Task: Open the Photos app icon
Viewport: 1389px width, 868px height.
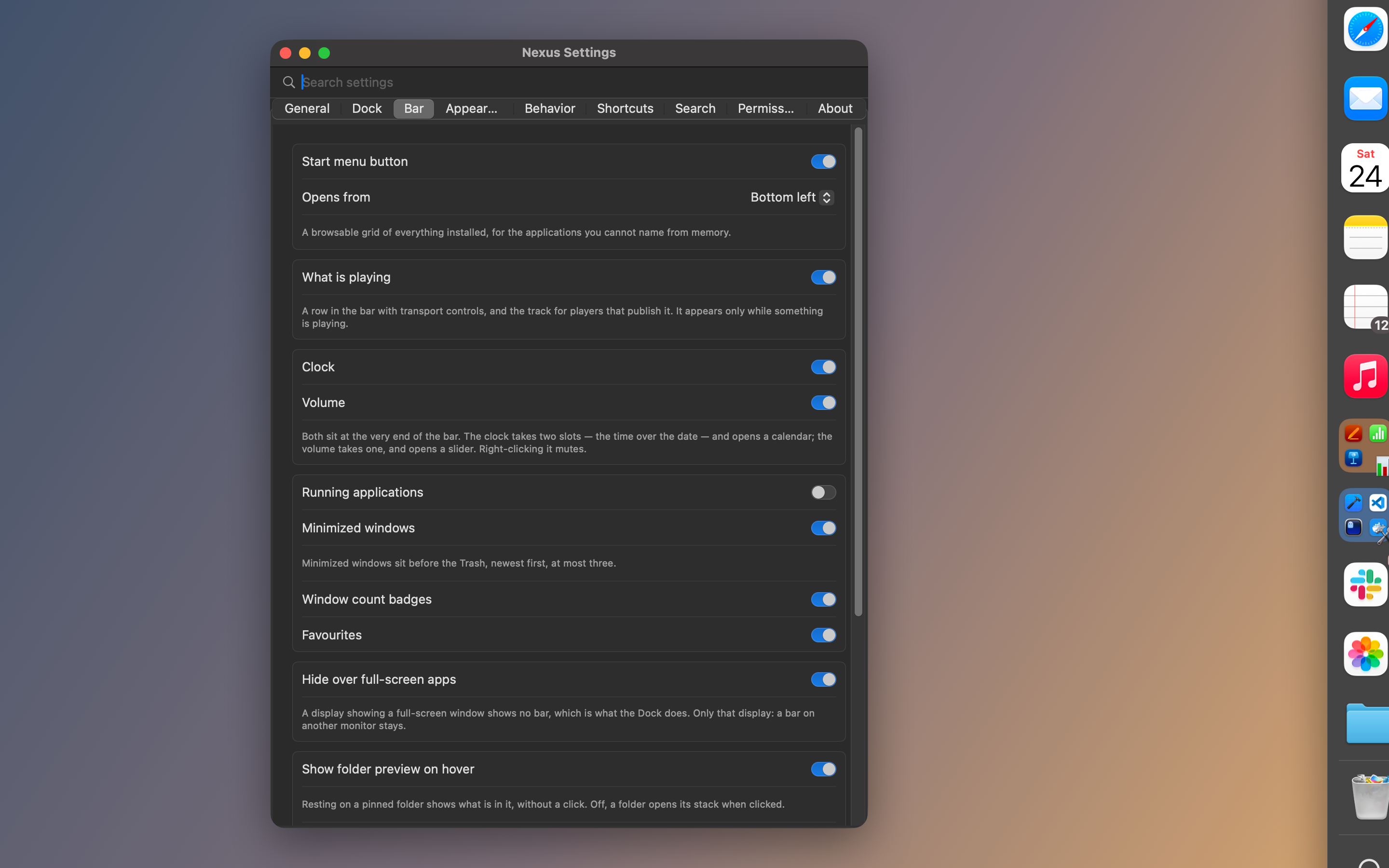Action: 1365,654
